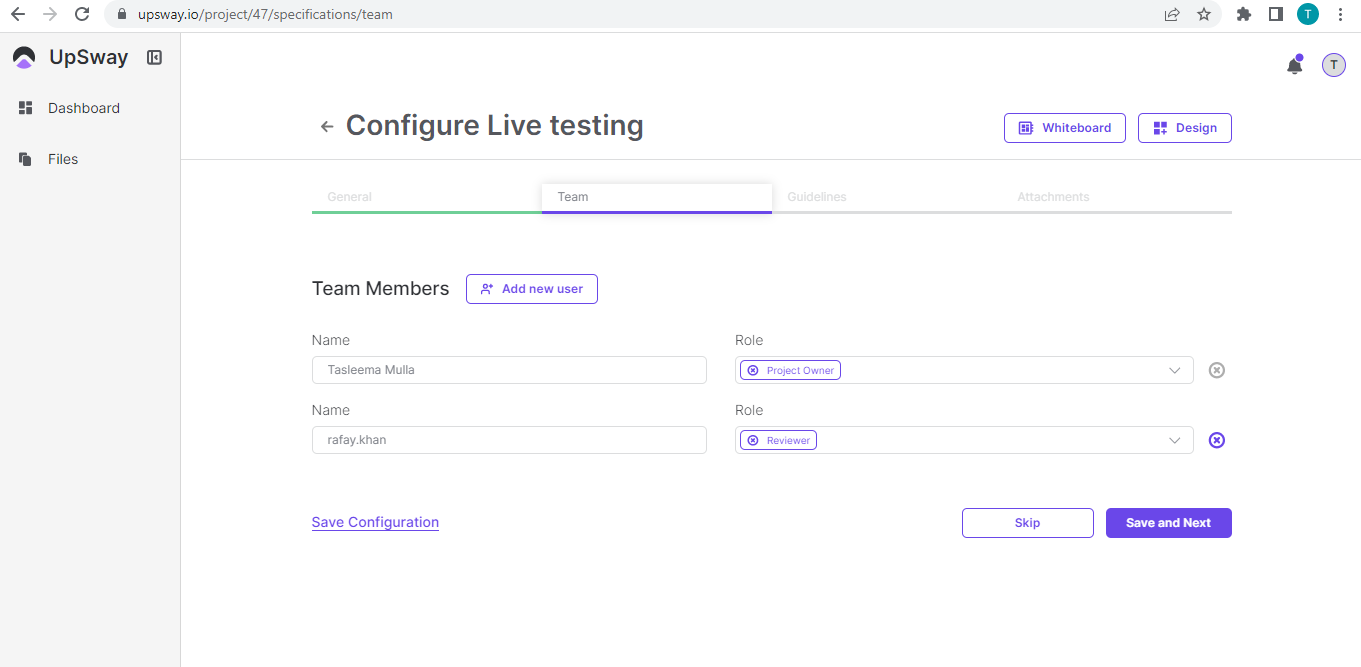
Task: Open the Chrome three-dot menu
Action: [1340, 15]
